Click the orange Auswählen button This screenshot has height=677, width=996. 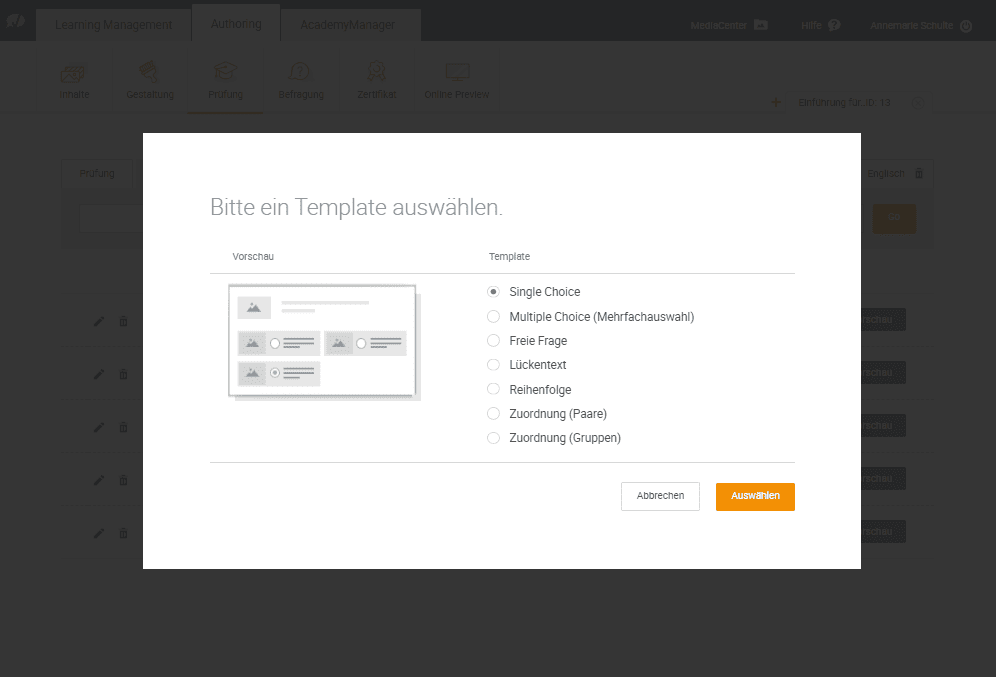[755, 497]
